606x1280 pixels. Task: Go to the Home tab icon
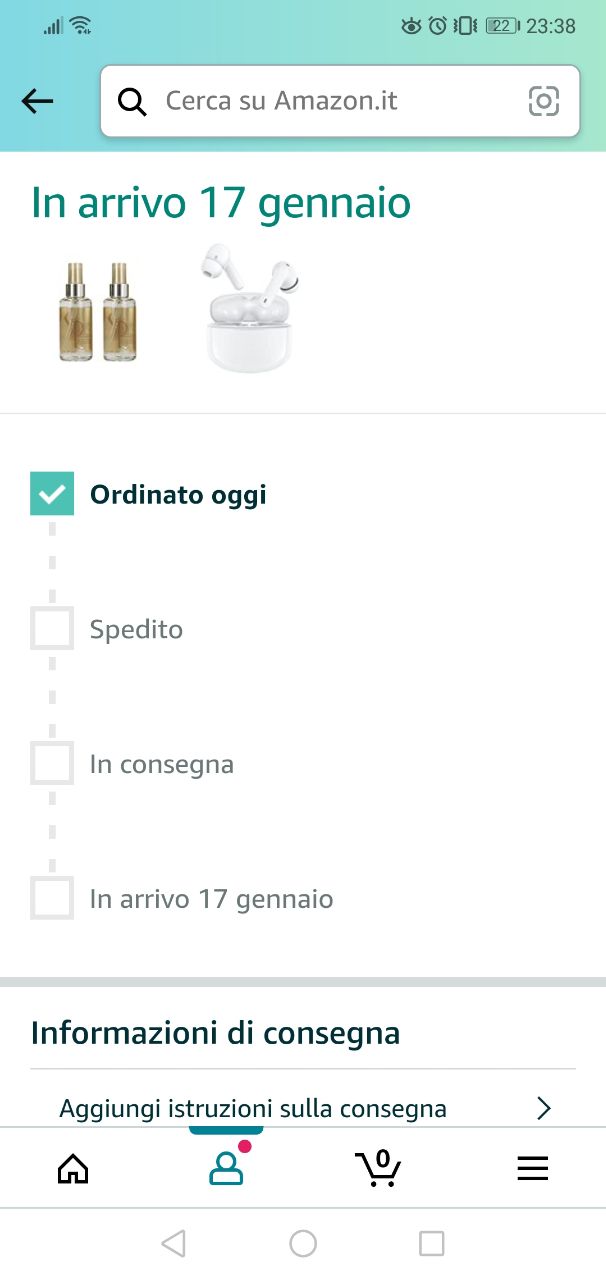[x=73, y=1168]
